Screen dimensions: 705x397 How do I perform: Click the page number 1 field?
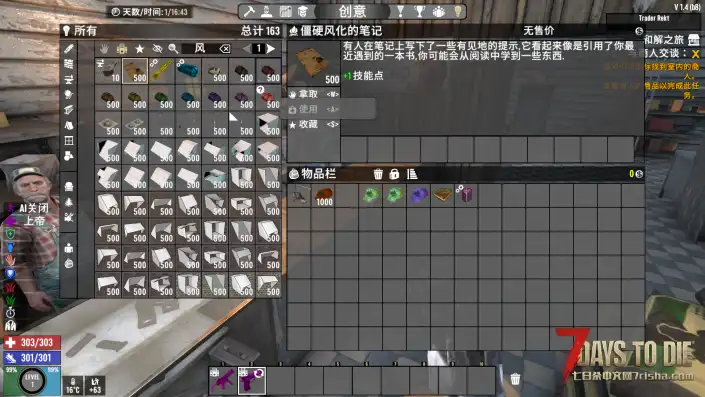point(259,49)
